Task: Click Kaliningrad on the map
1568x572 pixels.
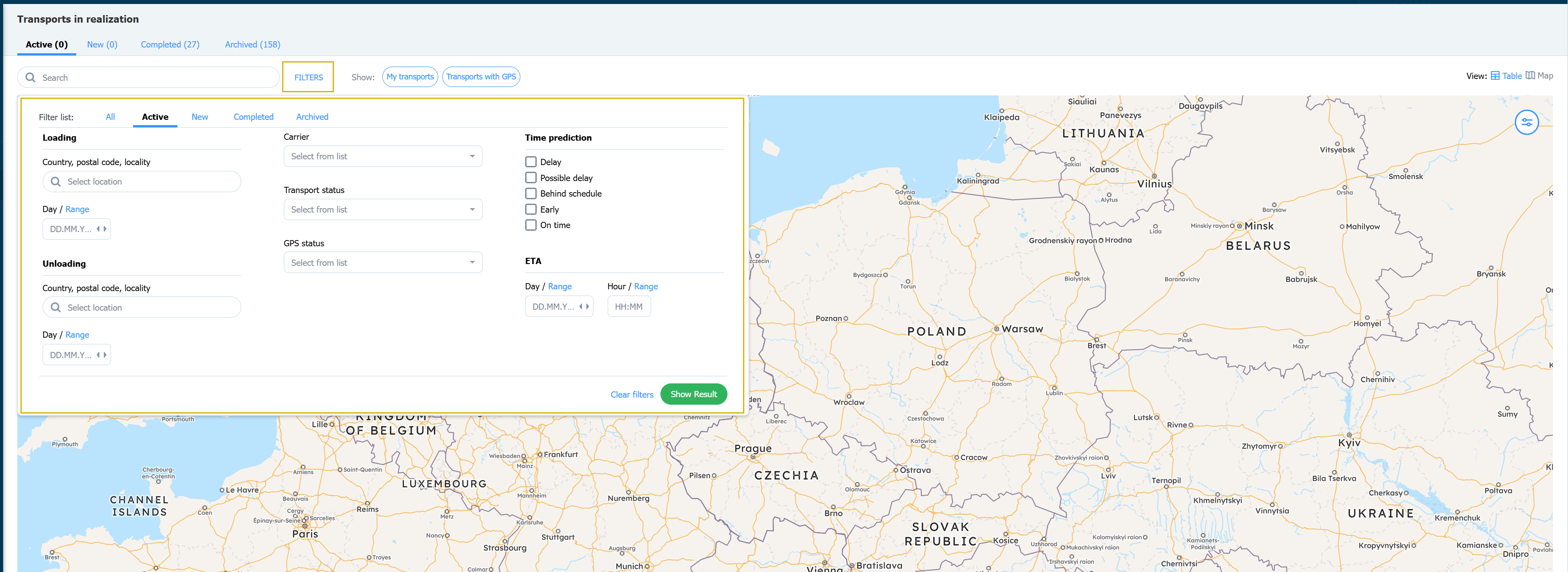Action: (978, 181)
